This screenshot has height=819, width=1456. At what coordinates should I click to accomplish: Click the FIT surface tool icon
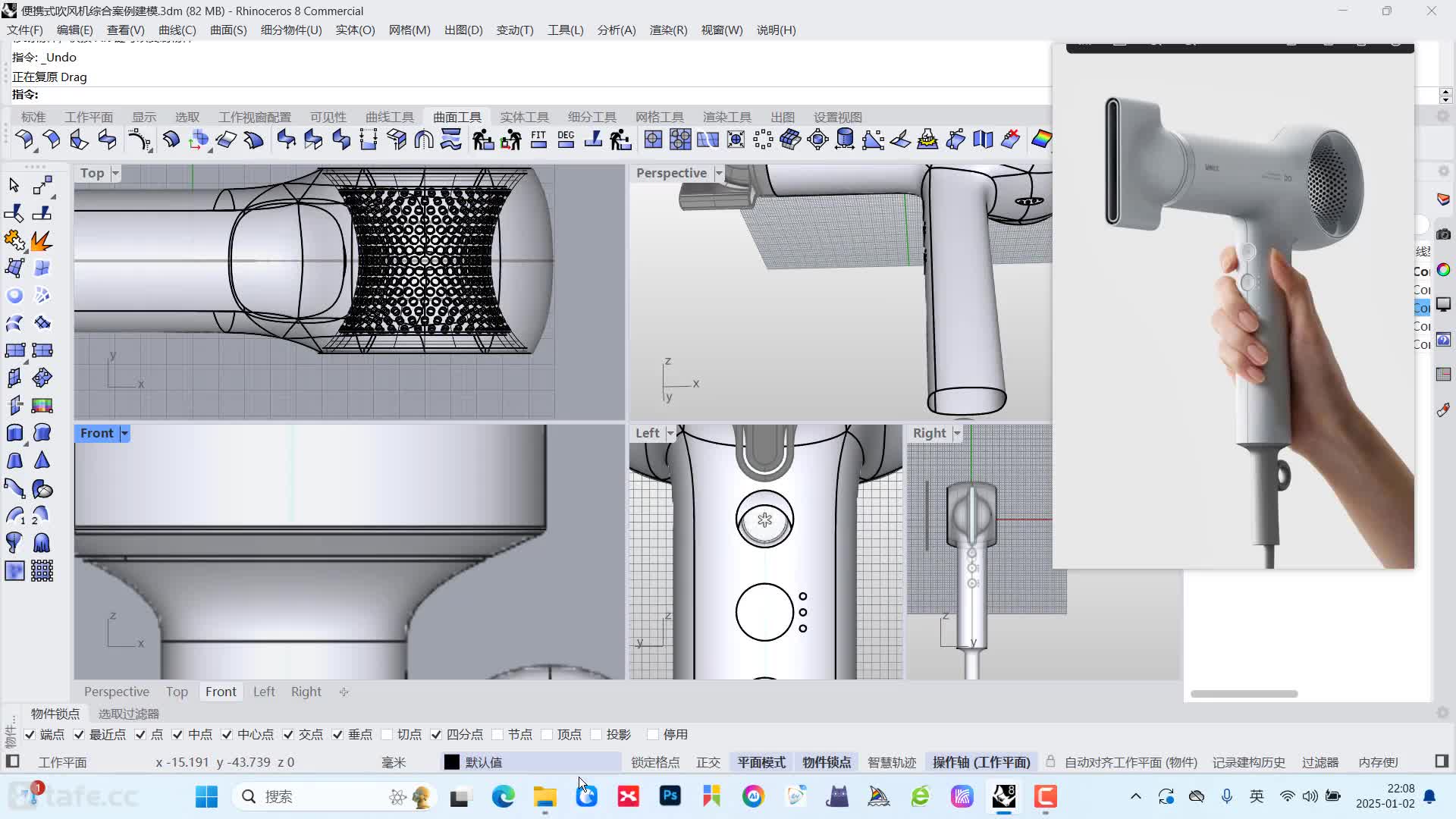(538, 140)
